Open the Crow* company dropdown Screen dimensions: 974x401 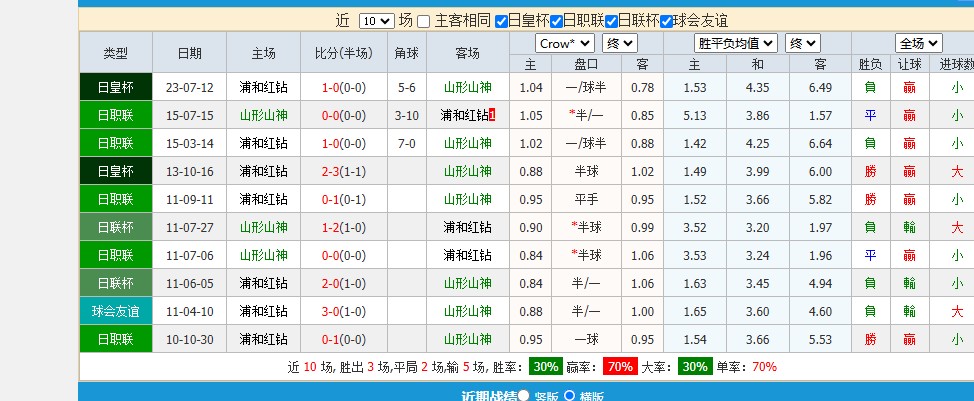tap(564, 43)
